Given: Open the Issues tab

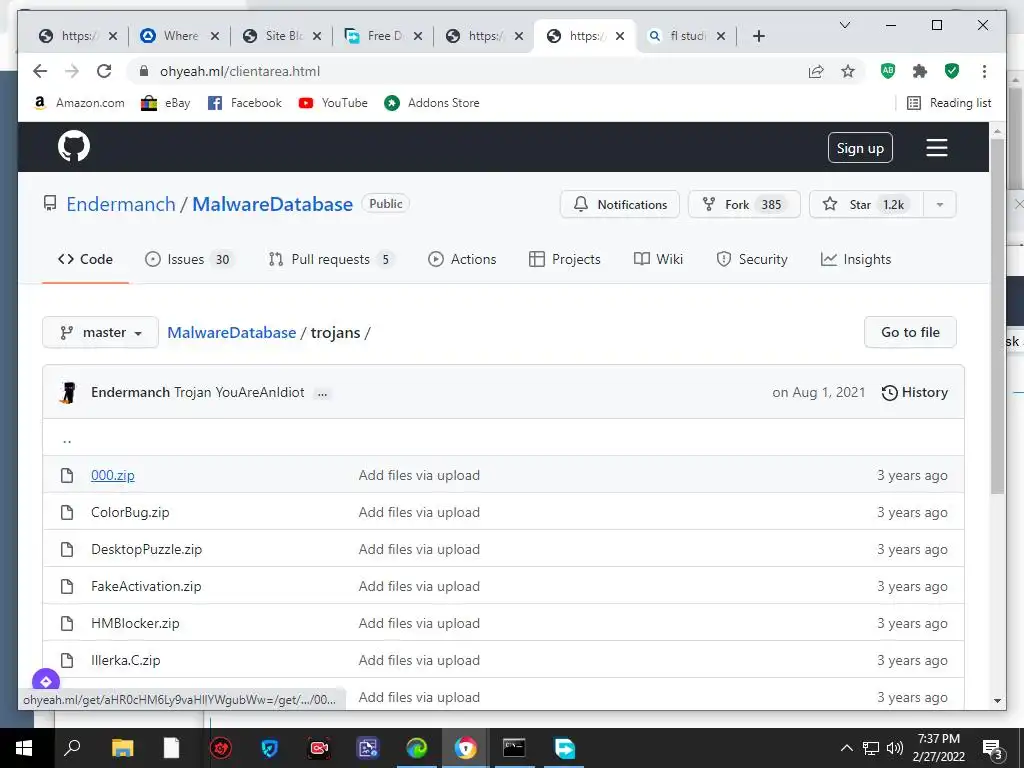Looking at the screenshot, I should (189, 259).
